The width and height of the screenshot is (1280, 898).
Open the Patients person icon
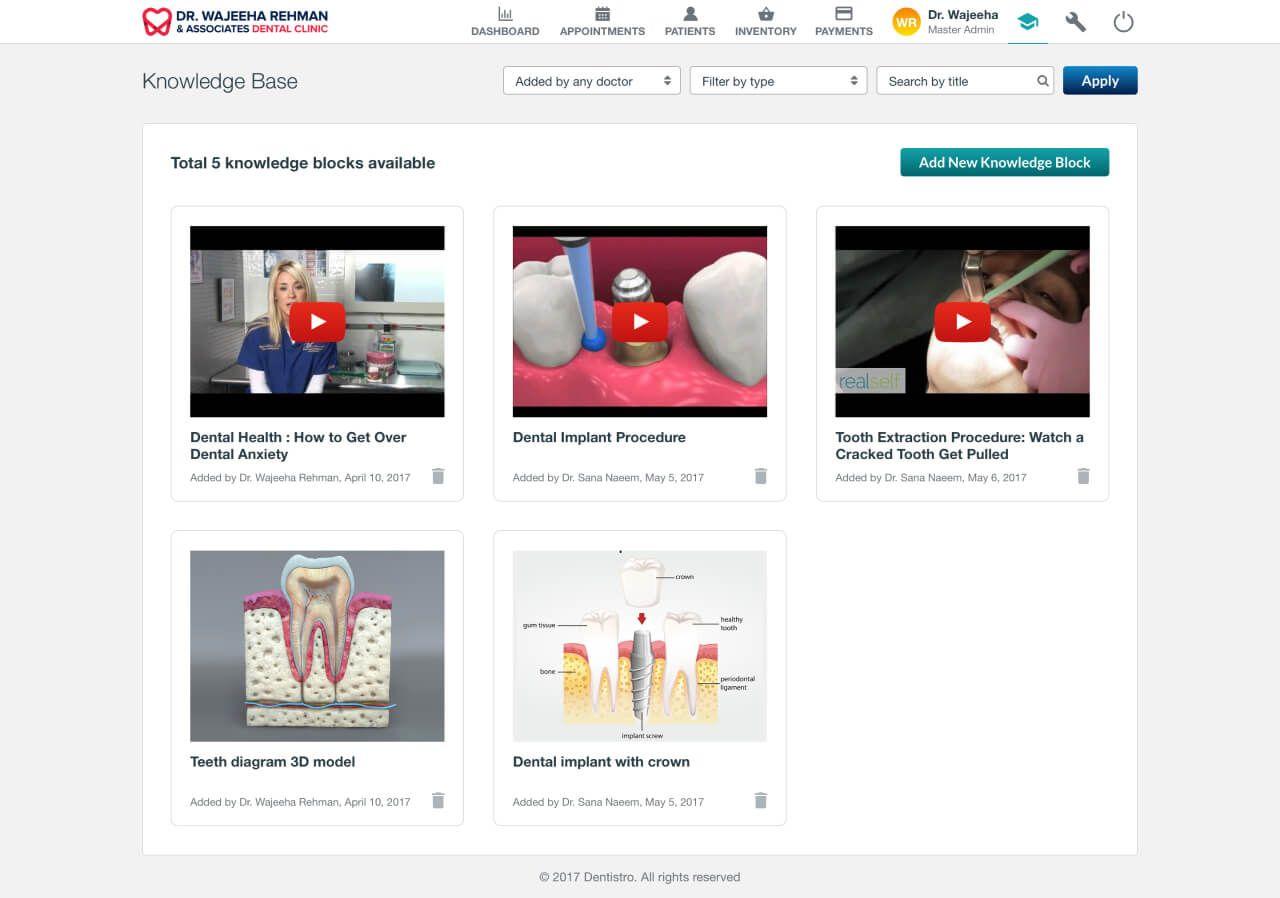click(690, 14)
